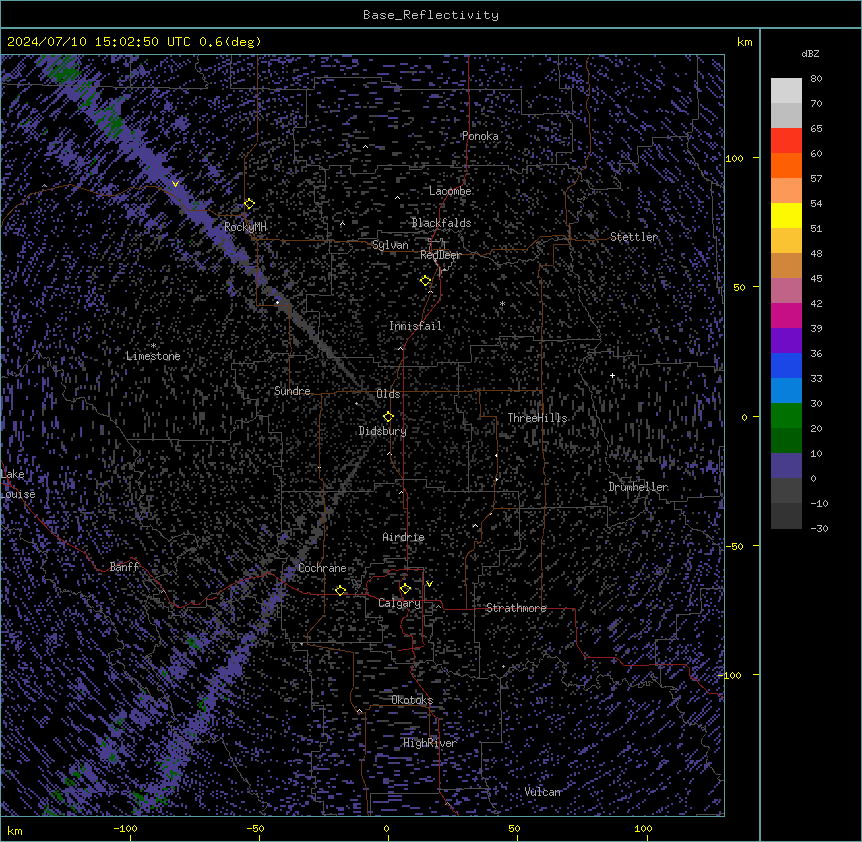The width and height of the screenshot is (862, 842).
Task: Click the km unit label at bottom left
Action: click(x=15, y=830)
